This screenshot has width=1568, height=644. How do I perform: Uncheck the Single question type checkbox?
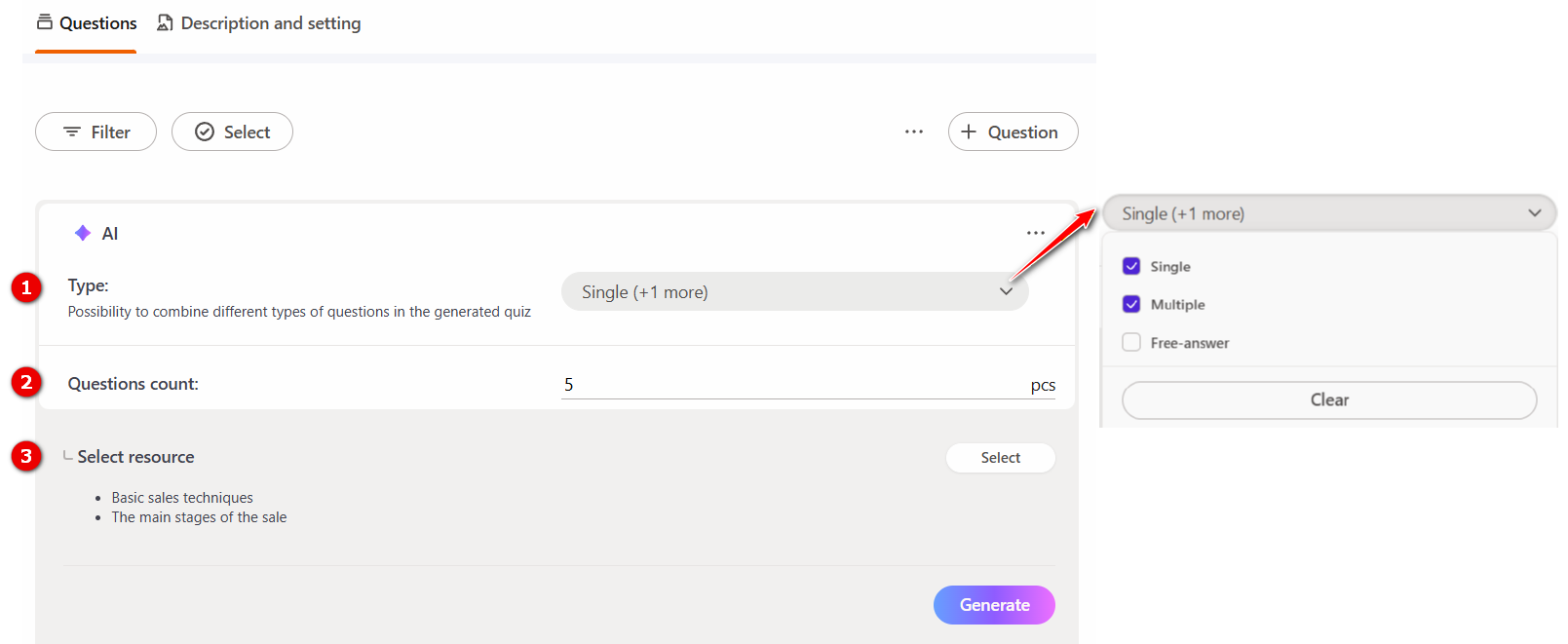[1131, 266]
